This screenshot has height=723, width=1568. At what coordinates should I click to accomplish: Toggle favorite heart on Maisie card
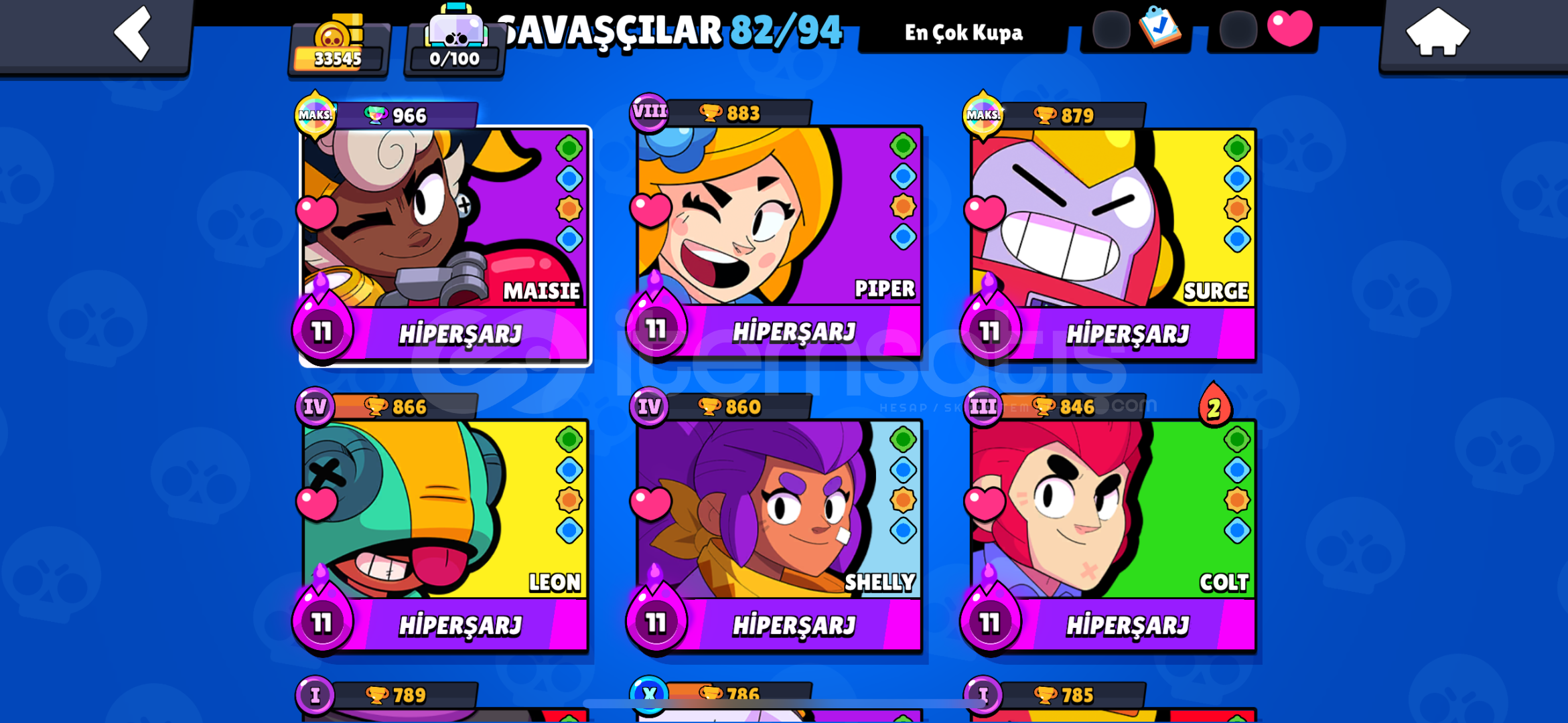click(317, 213)
